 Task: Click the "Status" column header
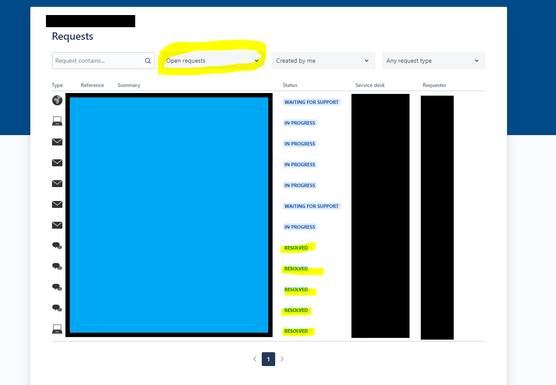coord(290,85)
